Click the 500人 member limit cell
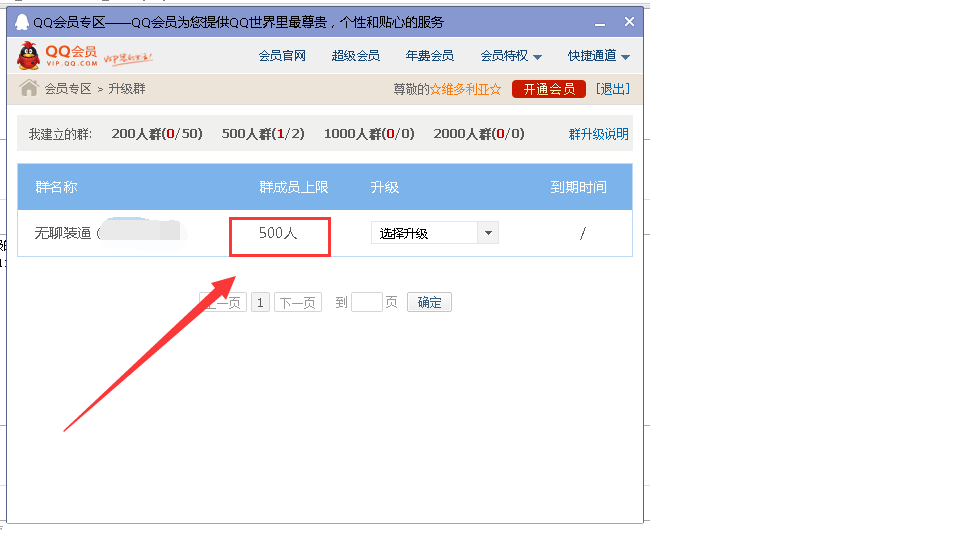960x540 pixels. 278,233
